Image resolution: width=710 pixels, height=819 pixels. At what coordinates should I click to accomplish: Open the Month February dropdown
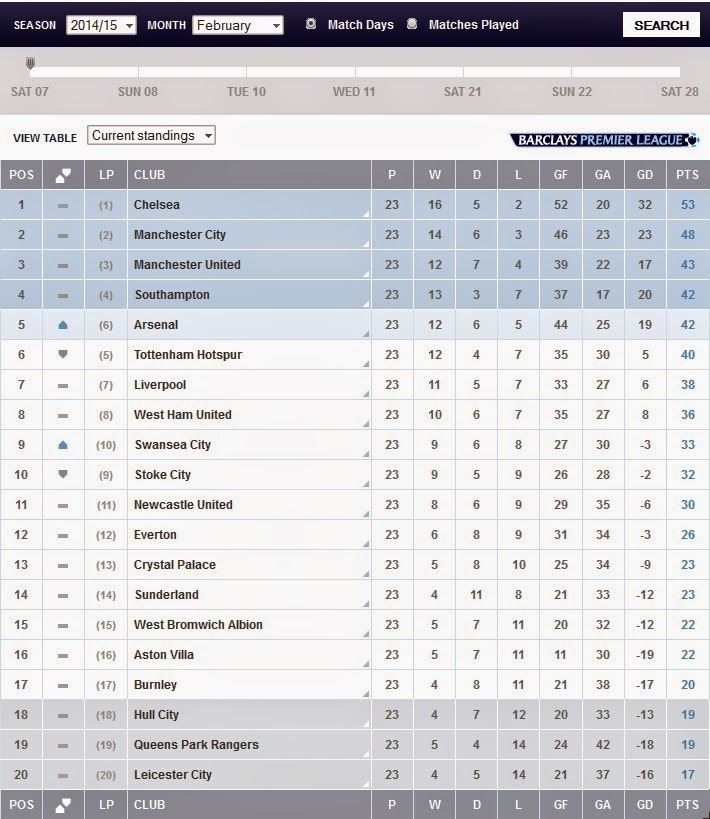pos(237,25)
